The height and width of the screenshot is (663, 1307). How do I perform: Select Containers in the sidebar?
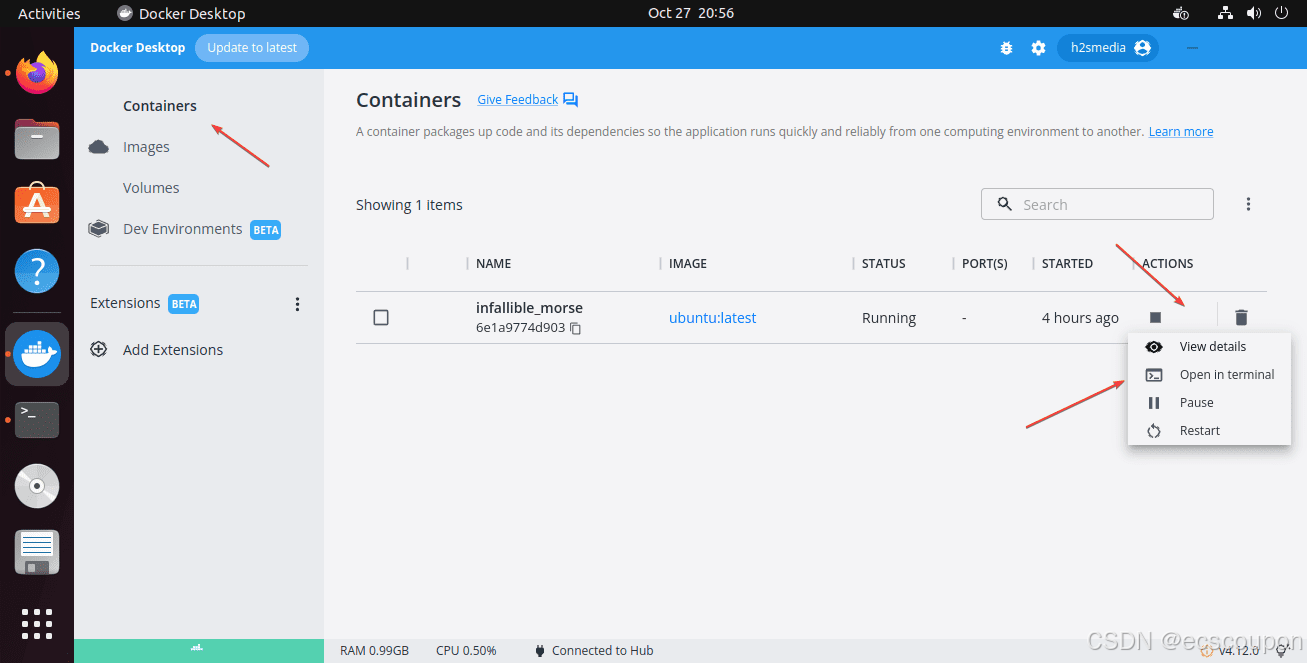[x=160, y=106]
